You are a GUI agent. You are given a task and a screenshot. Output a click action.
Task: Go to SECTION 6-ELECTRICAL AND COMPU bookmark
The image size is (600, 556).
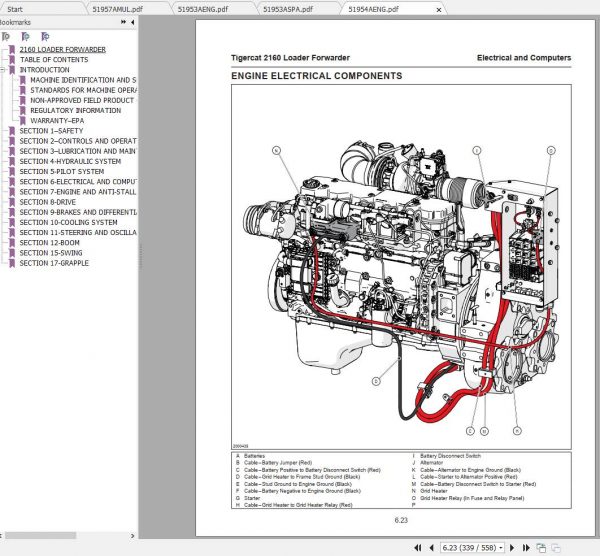pyautogui.click(x=78, y=181)
